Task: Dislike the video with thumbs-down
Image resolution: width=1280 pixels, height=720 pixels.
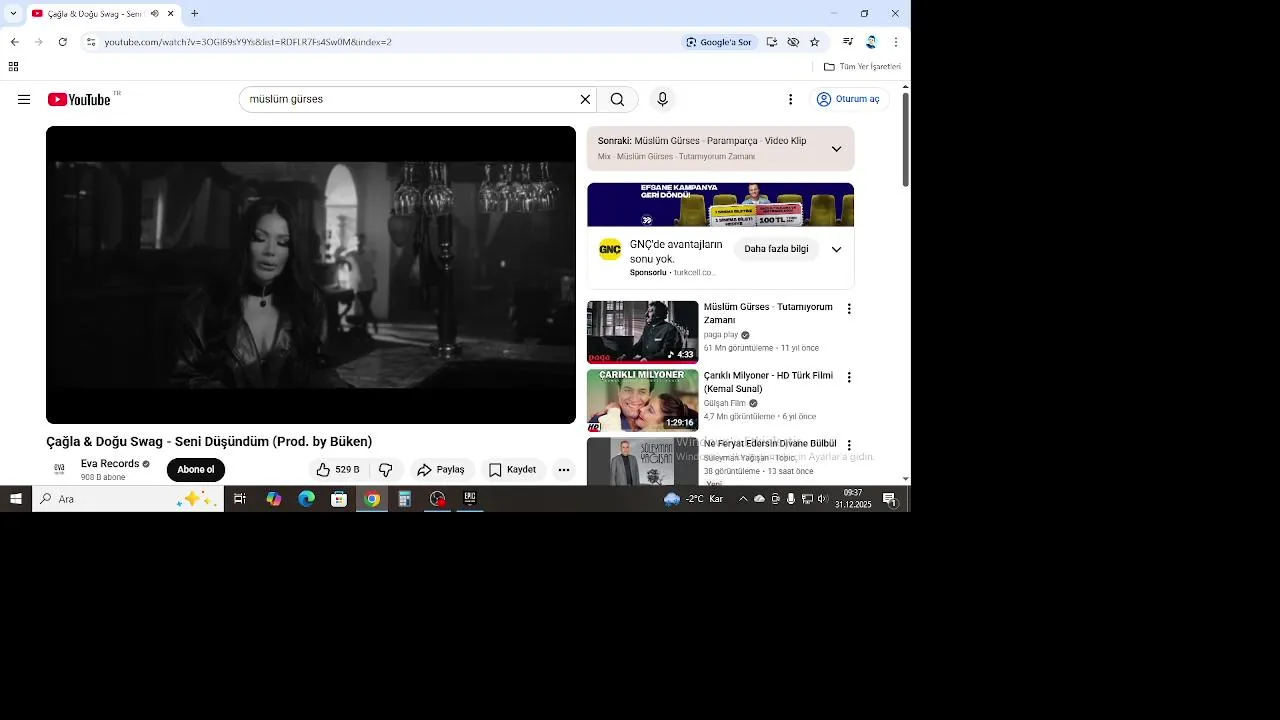Action: tap(386, 469)
